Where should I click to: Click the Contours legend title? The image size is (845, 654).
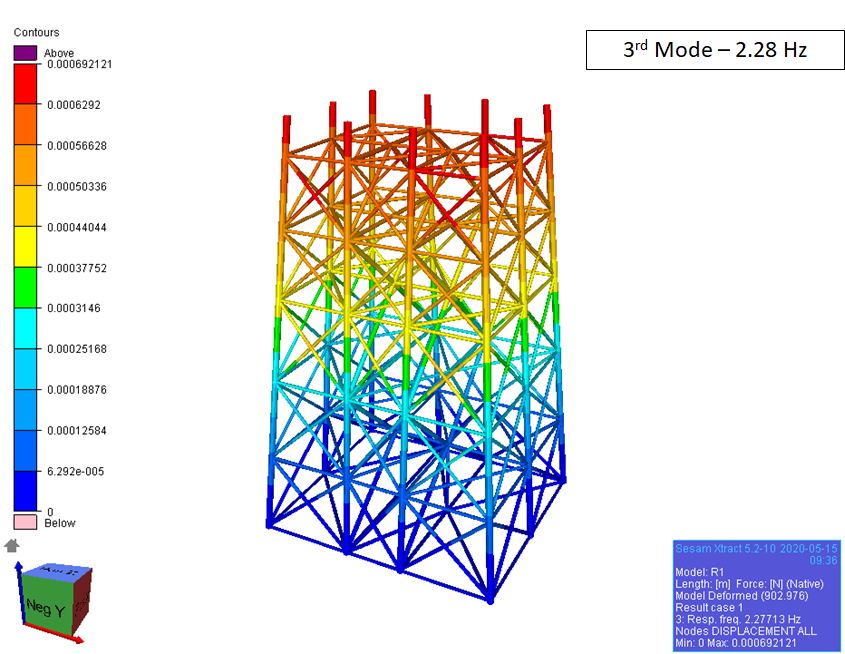36,33
